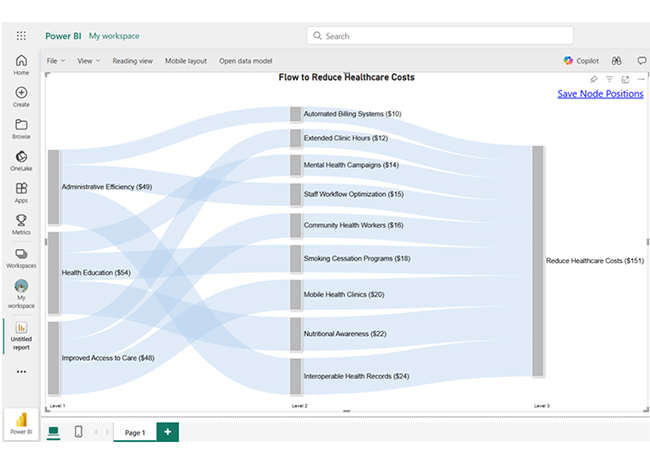This screenshot has height=467, width=650.
Task: Expand the View menu dropdown
Action: coord(88,60)
